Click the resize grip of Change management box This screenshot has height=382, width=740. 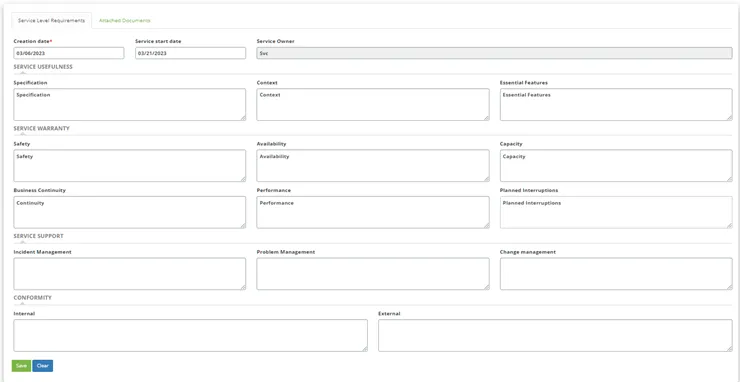(730, 287)
